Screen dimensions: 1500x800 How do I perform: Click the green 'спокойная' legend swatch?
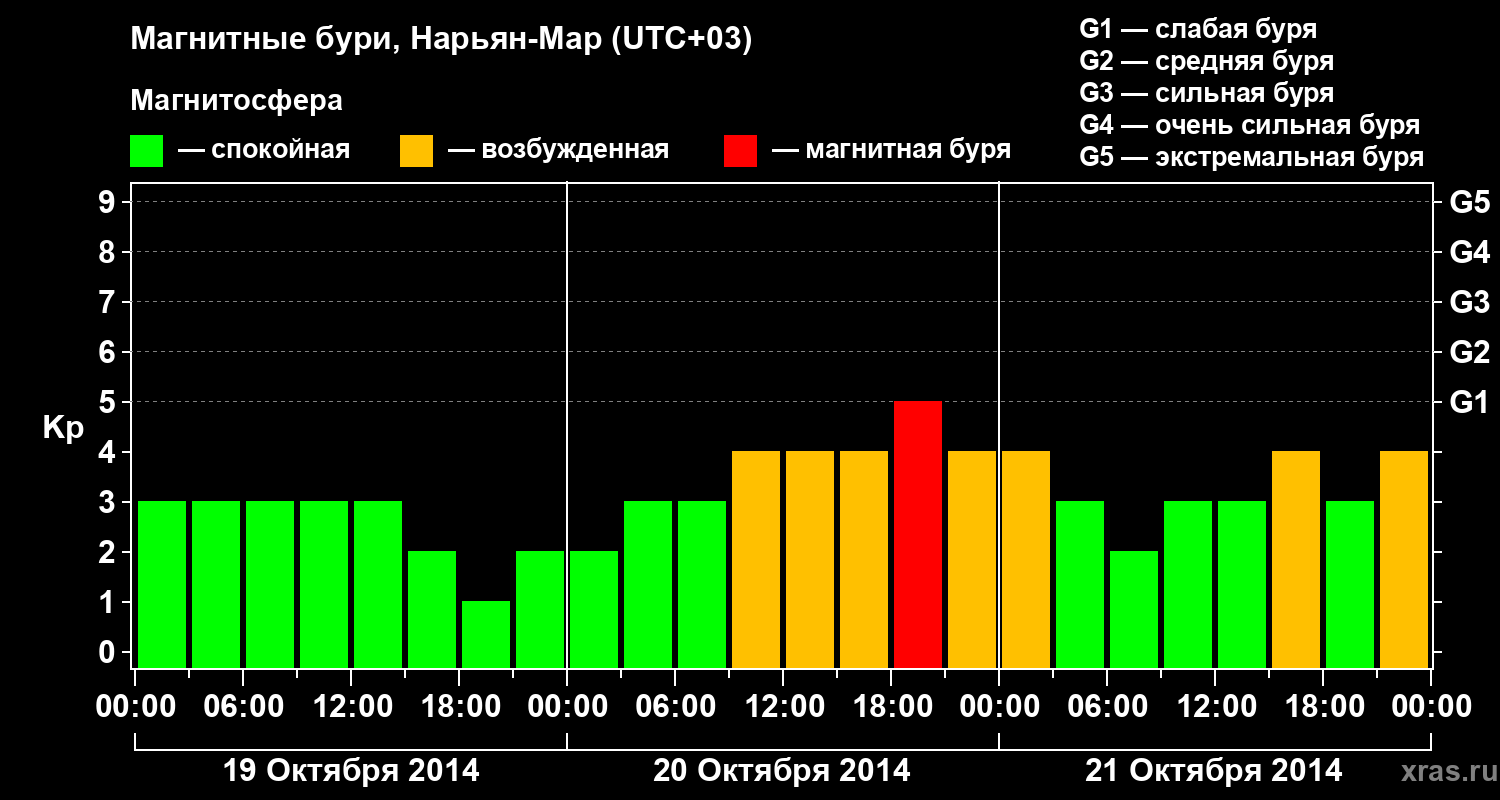pyautogui.click(x=147, y=151)
